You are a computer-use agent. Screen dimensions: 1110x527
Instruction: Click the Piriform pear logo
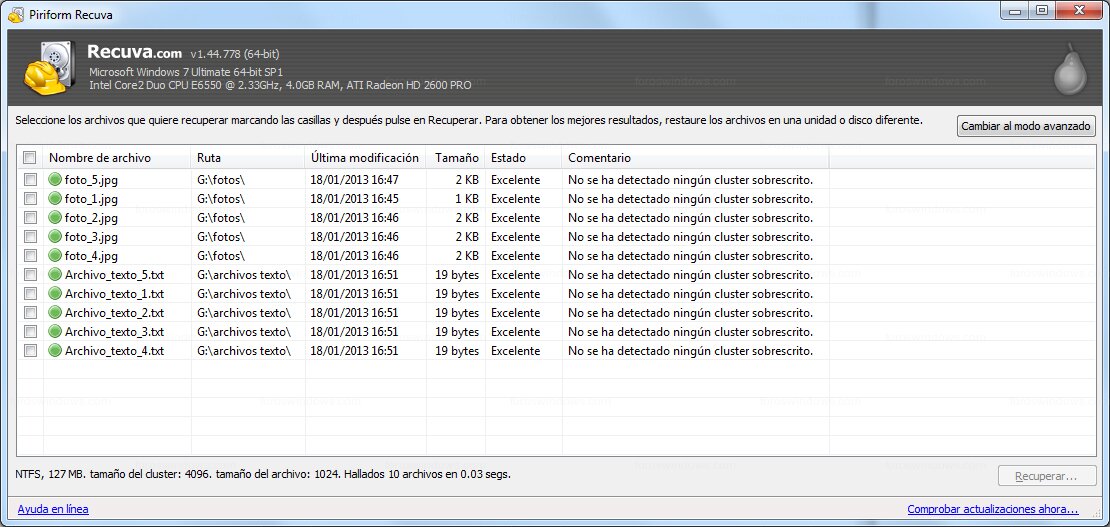tap(1070, 69)
